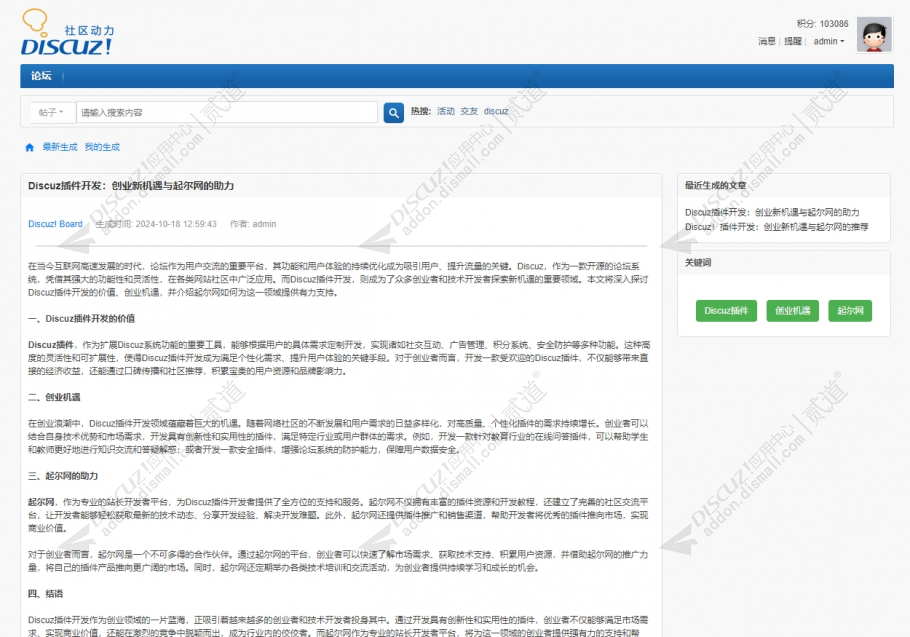Open the 帖子 search type dropdown
The height and width of the screenshot is (637, 910).
tap(51, 112)
